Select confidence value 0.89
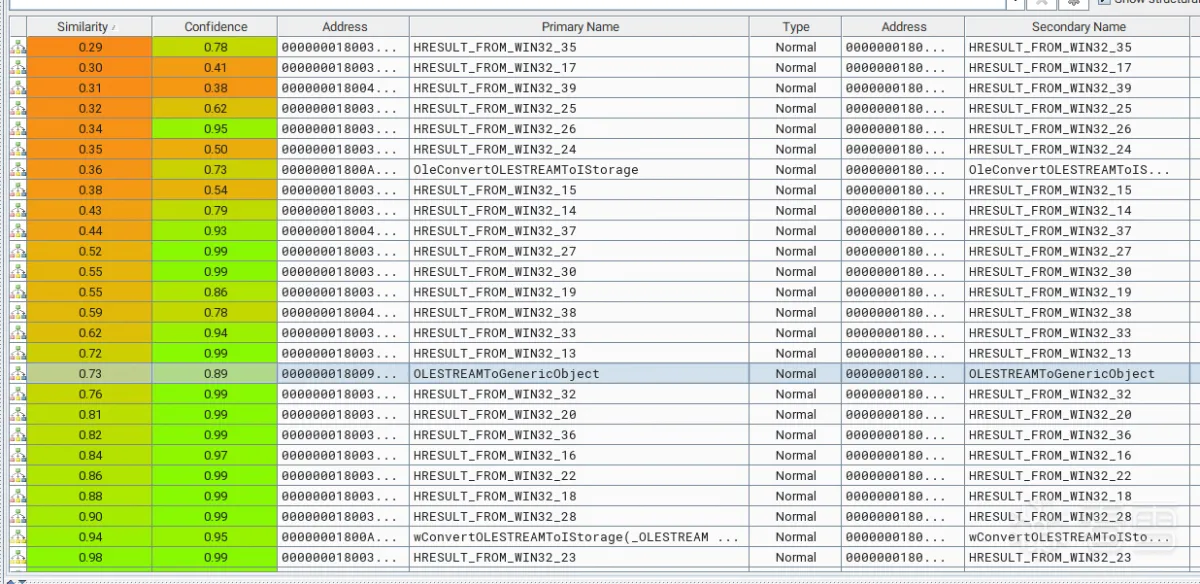 pyautogui.click(x=215, y=373)
